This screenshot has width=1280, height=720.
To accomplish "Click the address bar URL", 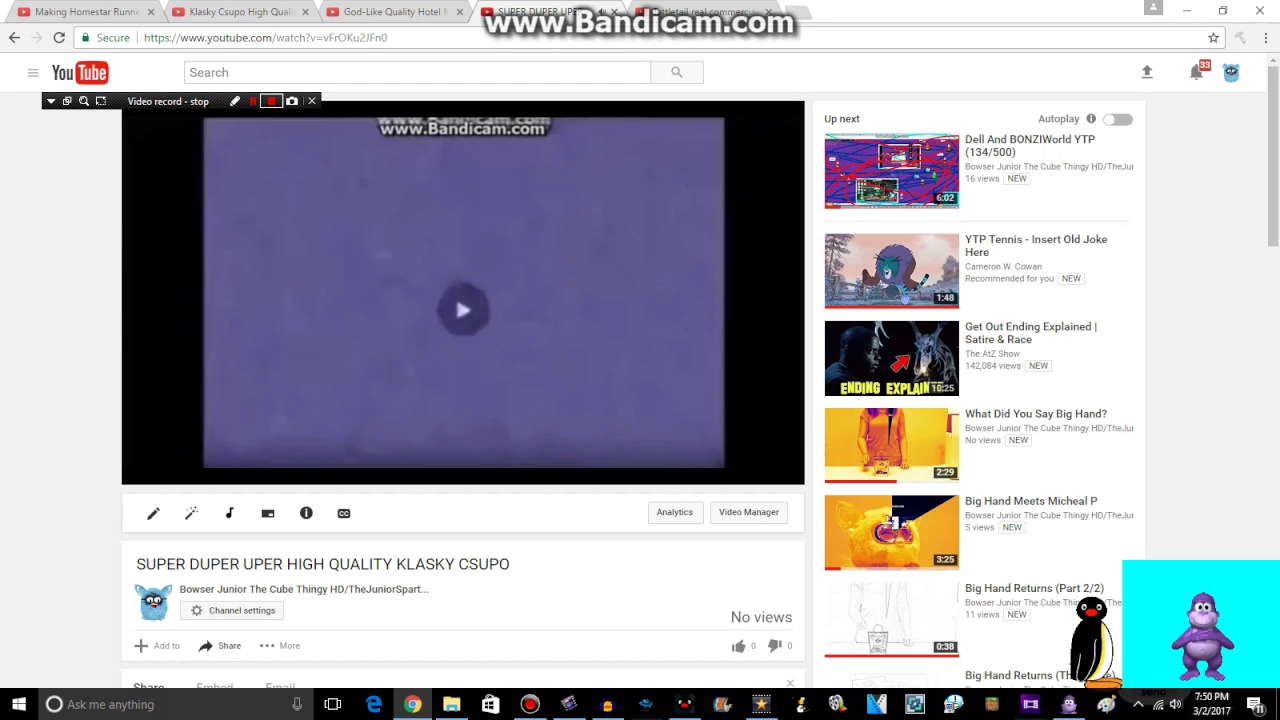I will click(266, 38).
